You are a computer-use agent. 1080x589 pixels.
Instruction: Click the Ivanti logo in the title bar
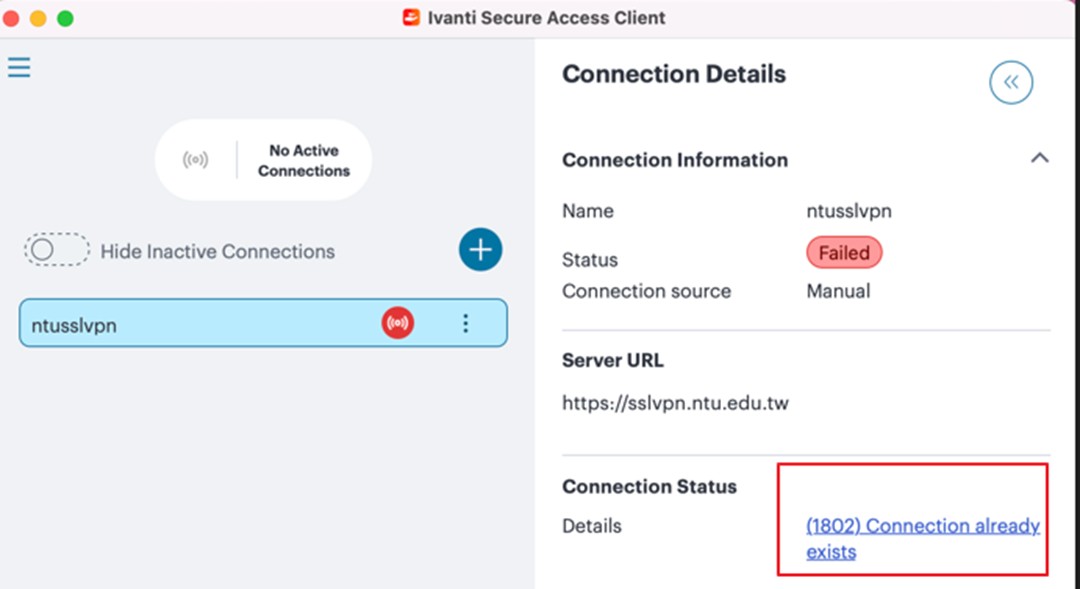[x=411, y=18]
